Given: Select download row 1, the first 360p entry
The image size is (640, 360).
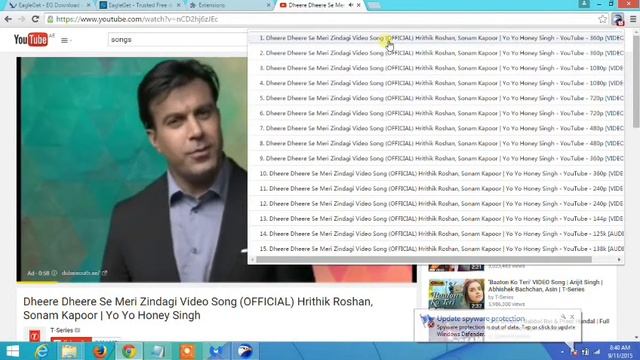Looking at the screenshot, I should (436, 38).
